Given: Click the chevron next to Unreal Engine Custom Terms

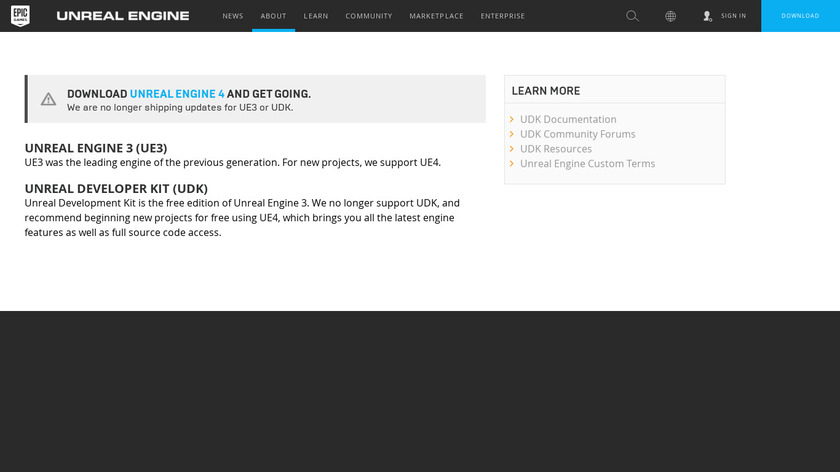Looking at the screenshot, I should tap(512, 163).
